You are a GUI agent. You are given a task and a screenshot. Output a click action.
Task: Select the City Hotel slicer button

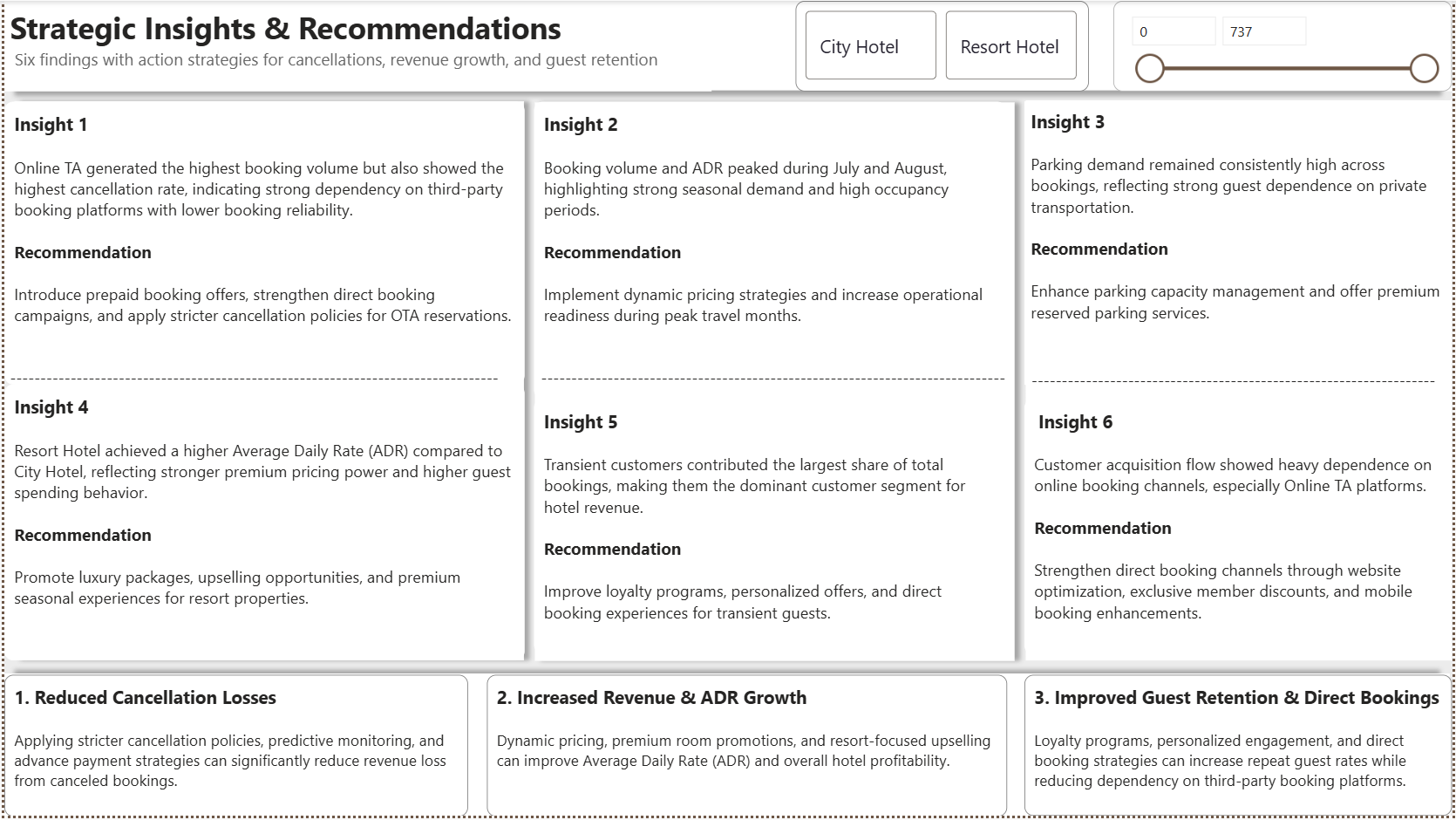pyautogui.click(x=870, y=46)
